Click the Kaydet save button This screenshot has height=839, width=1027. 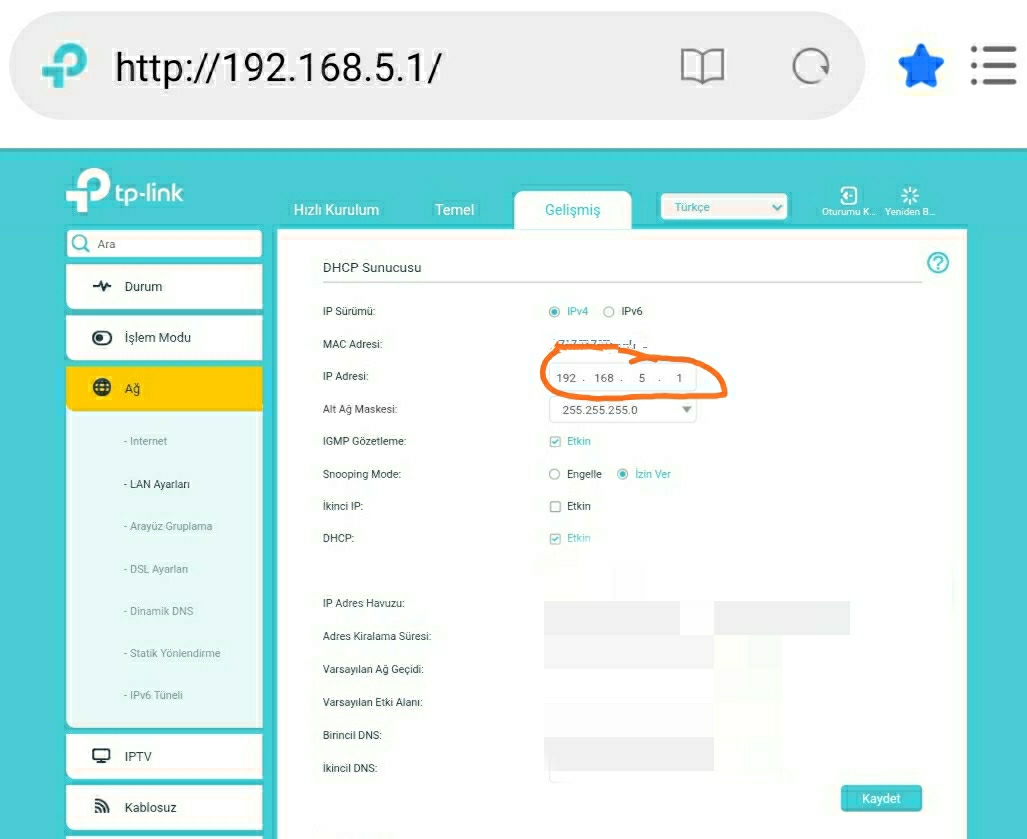(881, 798)
